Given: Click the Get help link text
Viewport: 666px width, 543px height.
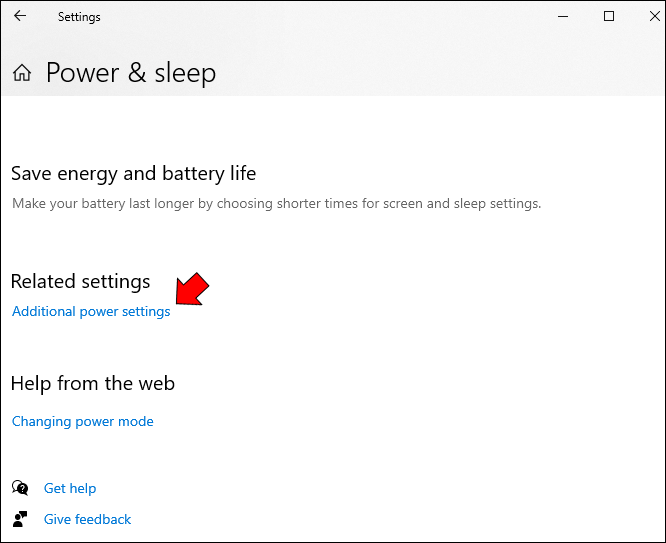Looking at the screenshot, I should [x=70, y=488].
